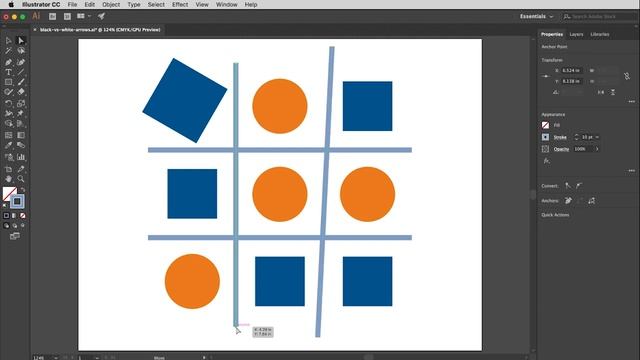Select the Perspective Grid tool
This screenshot has height=360, width=640.
21,124
